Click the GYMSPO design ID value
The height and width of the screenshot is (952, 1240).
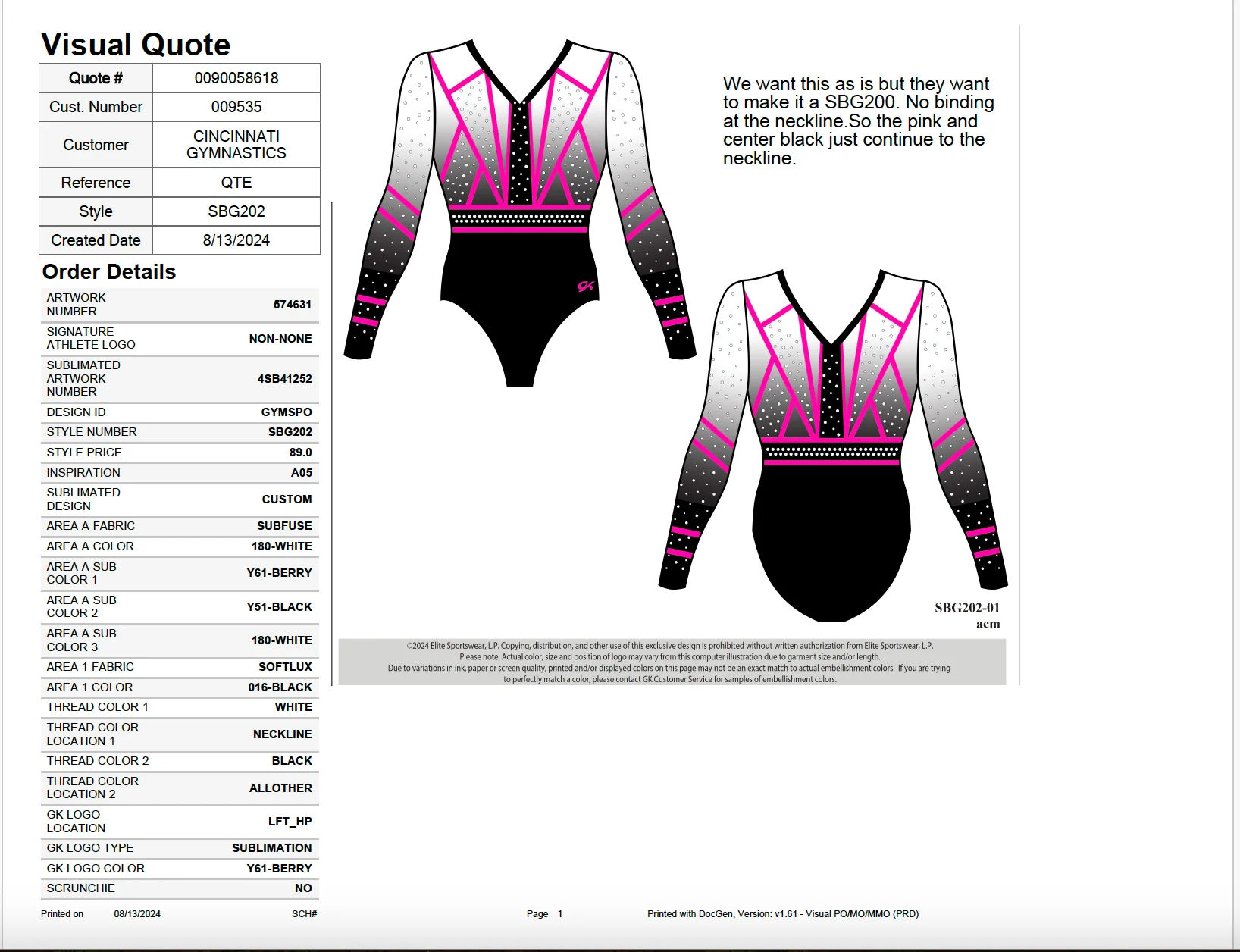[x=287, y=412]
